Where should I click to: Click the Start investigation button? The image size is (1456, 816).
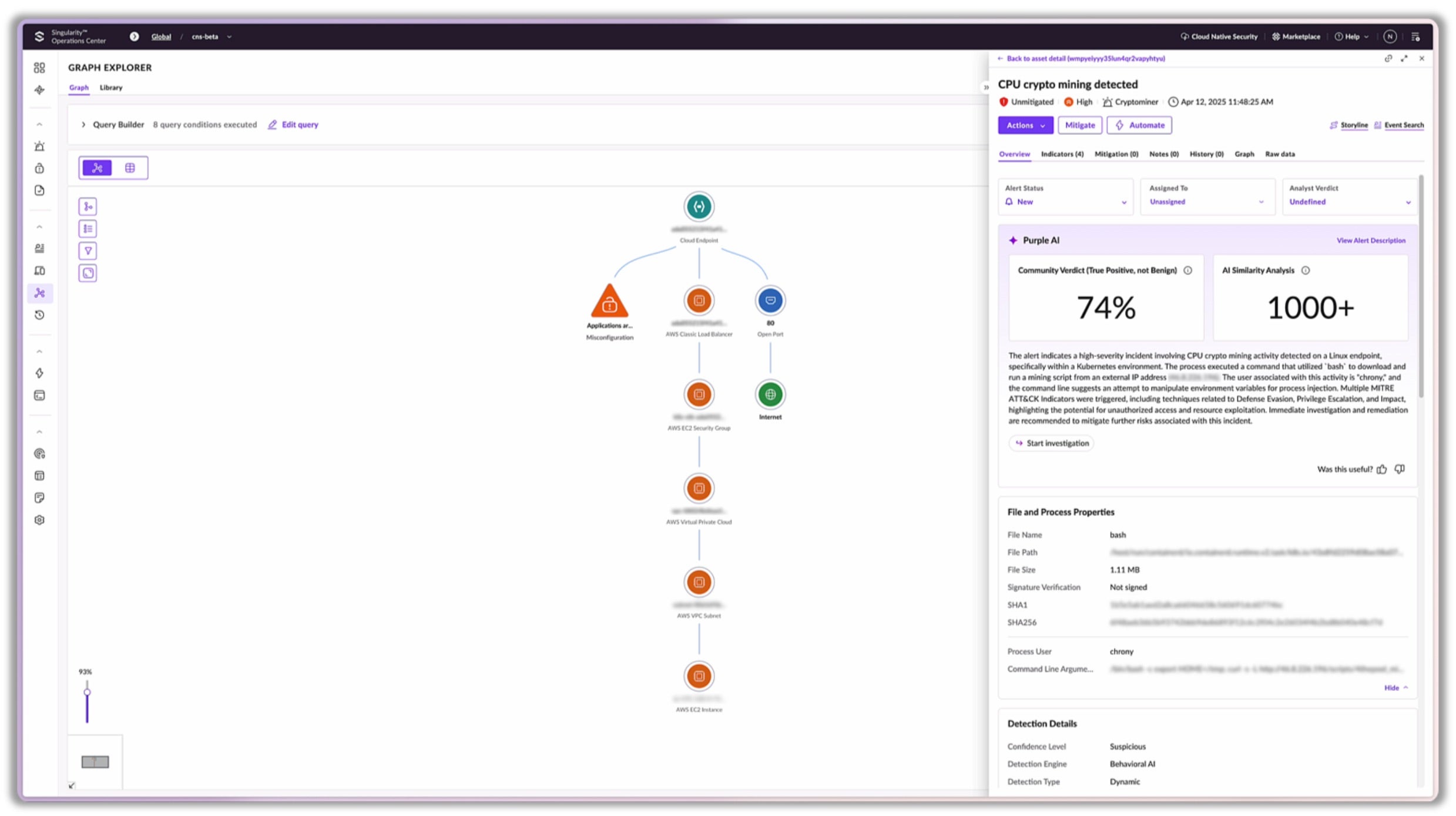(1051, 443)
